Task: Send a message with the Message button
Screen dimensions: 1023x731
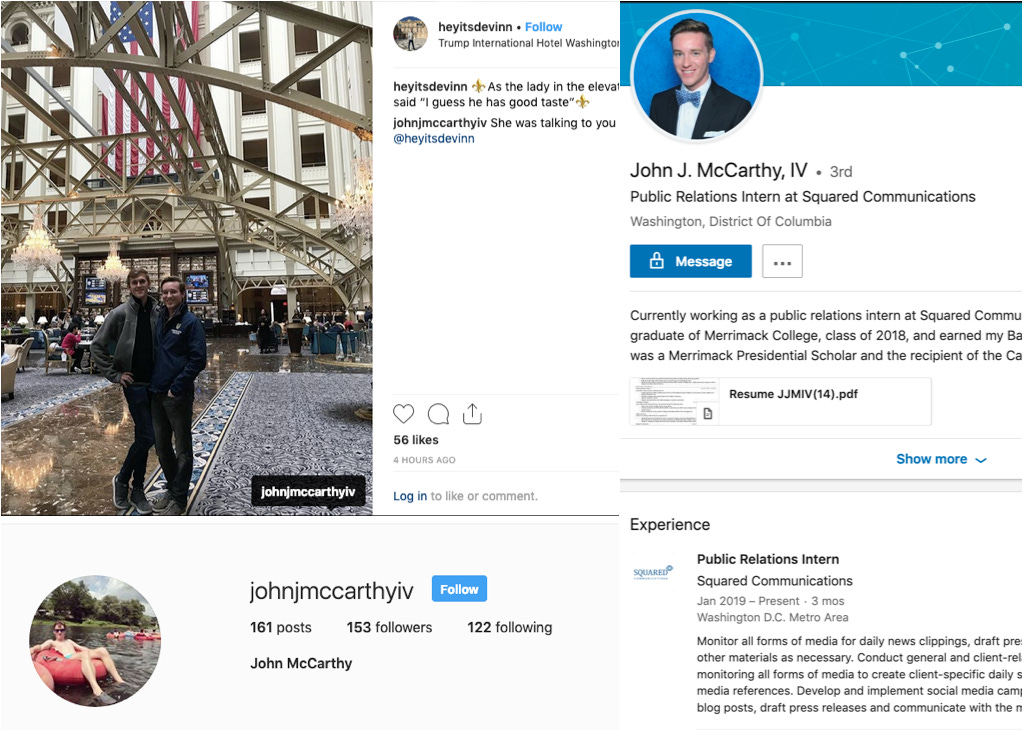Action: [x=690, y=261]
